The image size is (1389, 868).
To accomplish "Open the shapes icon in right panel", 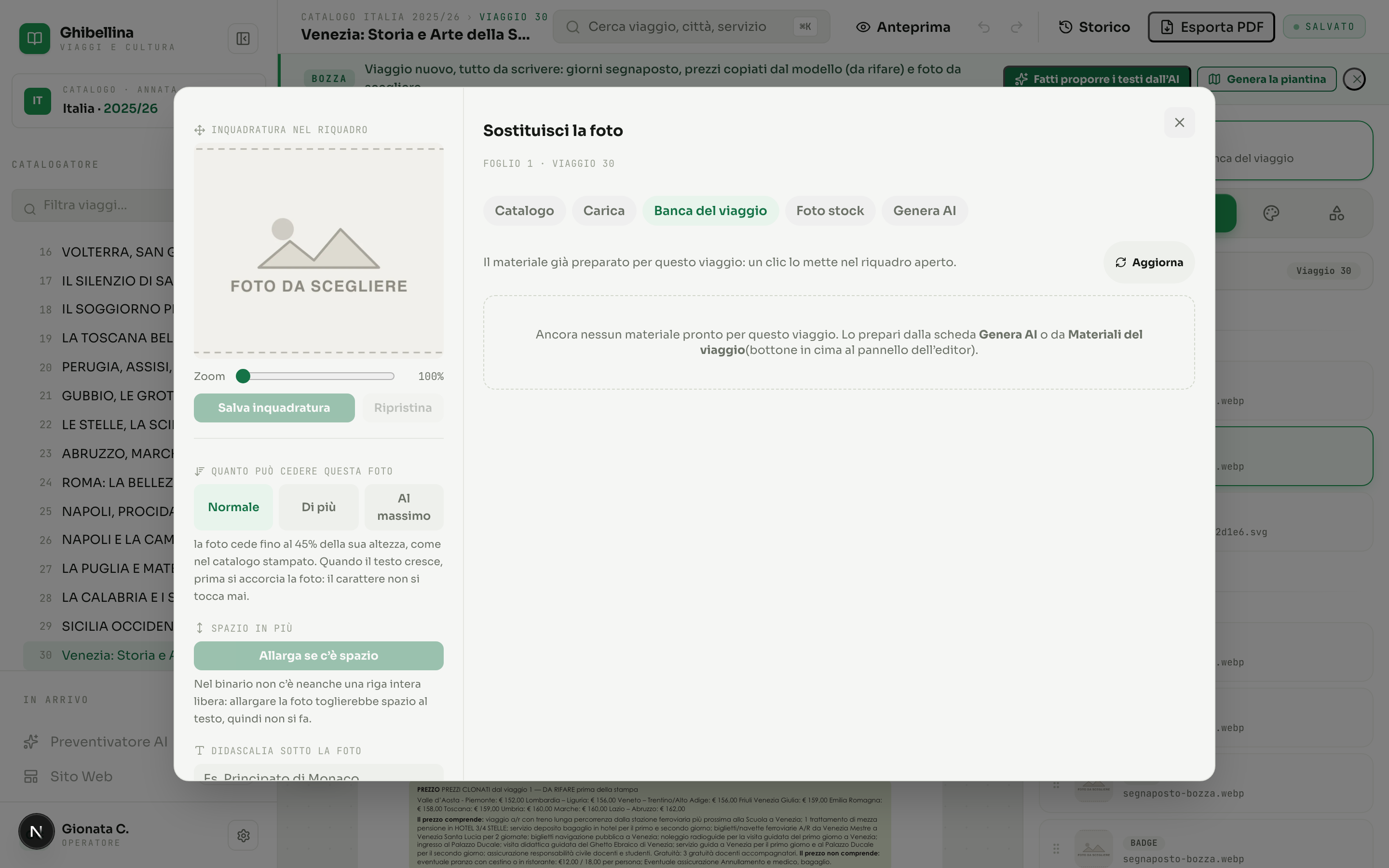I will (x=1336, y=213).
